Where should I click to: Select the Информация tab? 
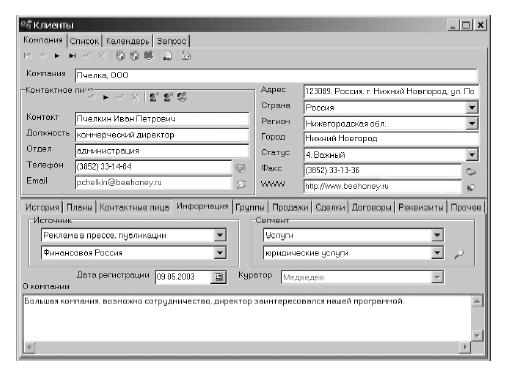(x=202, y=206)
